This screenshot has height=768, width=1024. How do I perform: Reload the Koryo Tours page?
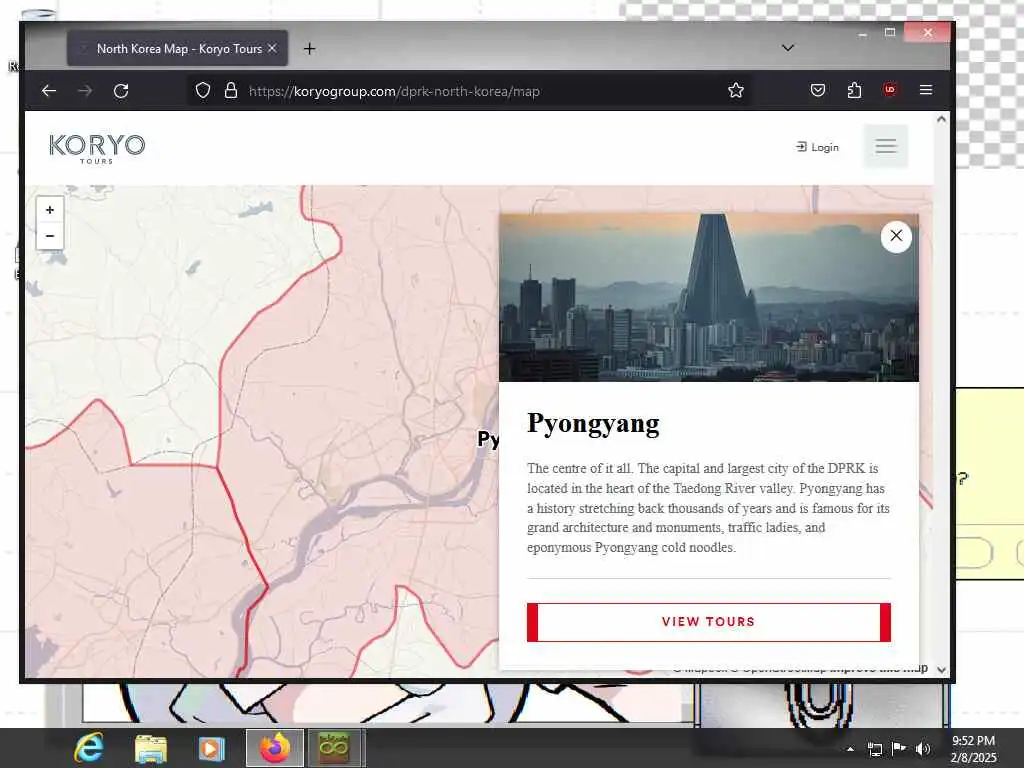pos(121,91)
